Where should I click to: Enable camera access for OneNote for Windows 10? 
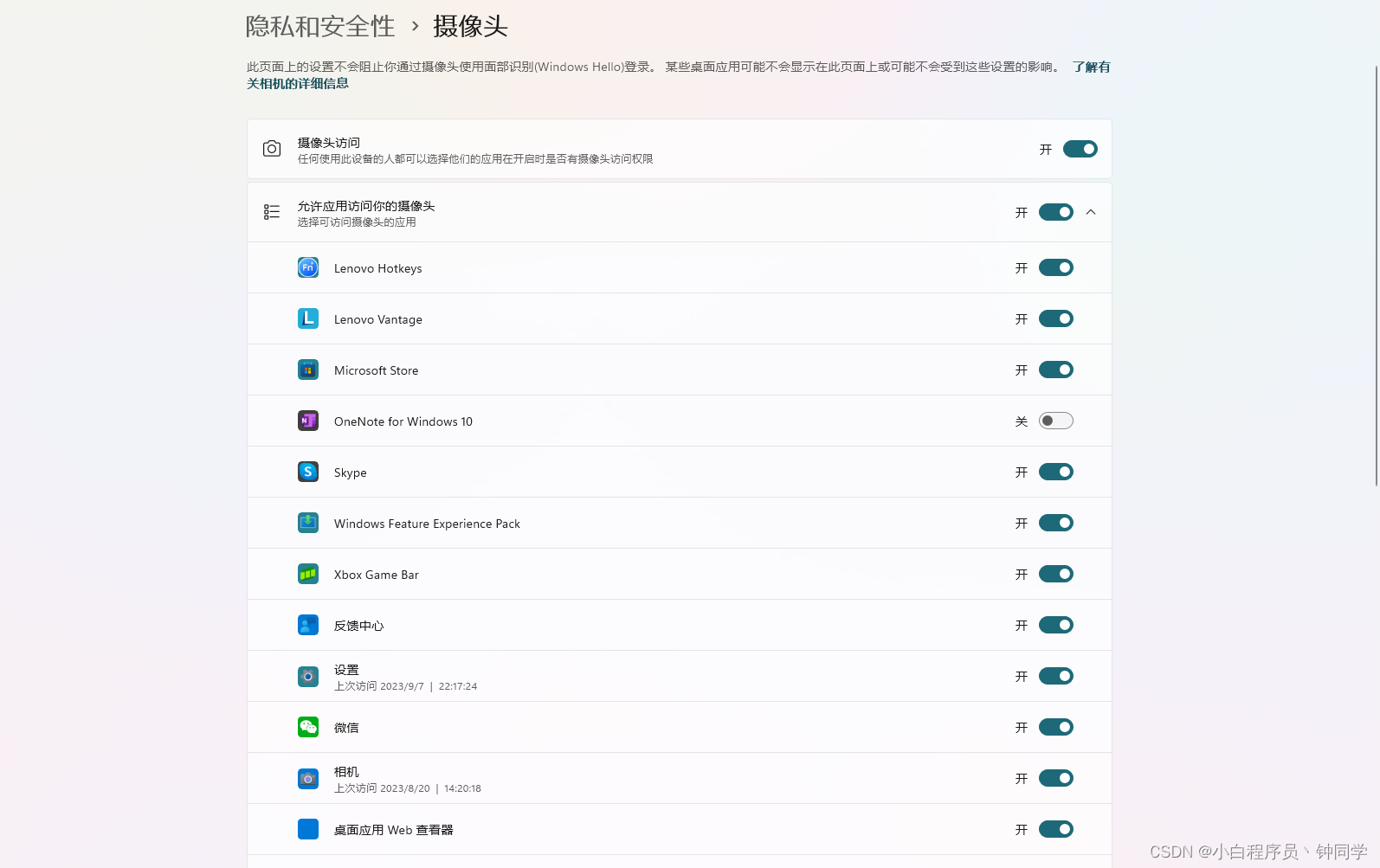1056,421
